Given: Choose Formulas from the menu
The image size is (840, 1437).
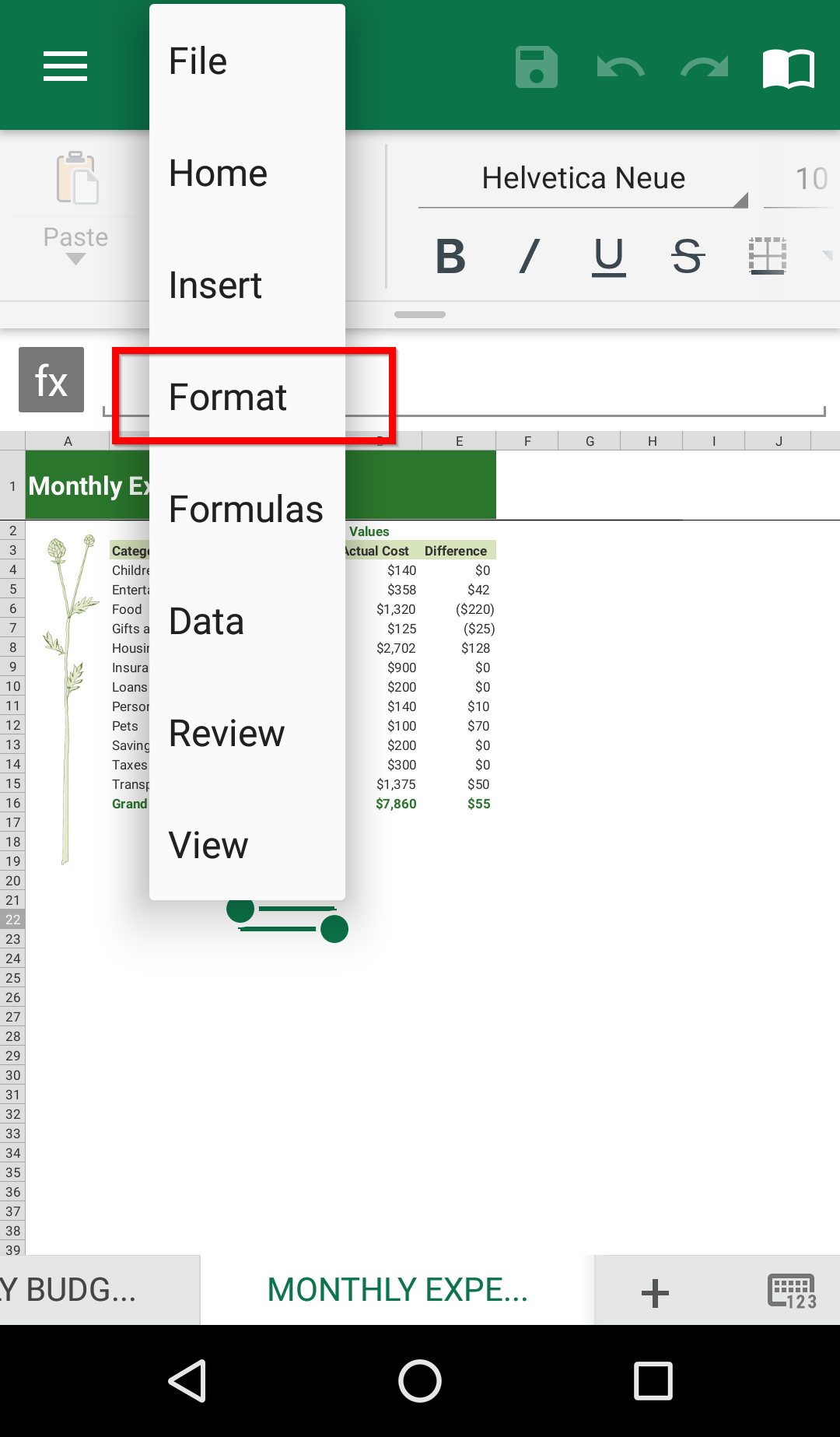Looking at the screenshot, I should click(x=247, y=509).
